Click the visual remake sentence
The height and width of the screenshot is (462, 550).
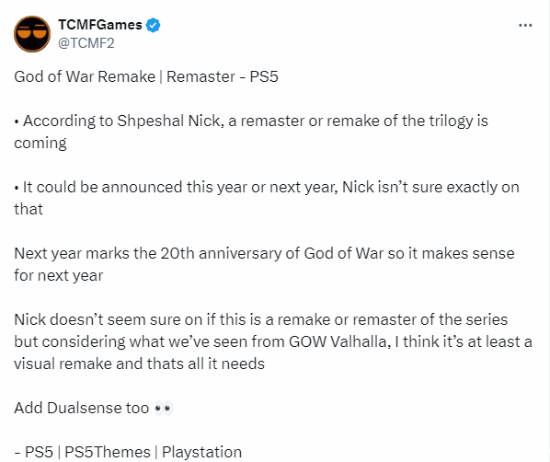[139, 364]
